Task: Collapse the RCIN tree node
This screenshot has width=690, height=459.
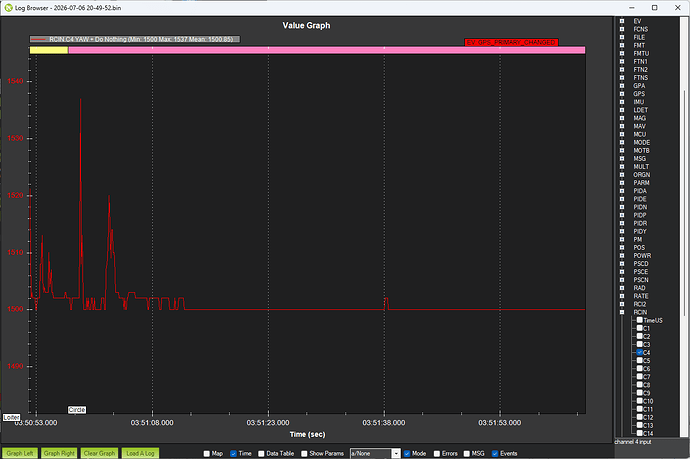Action: 622,312
